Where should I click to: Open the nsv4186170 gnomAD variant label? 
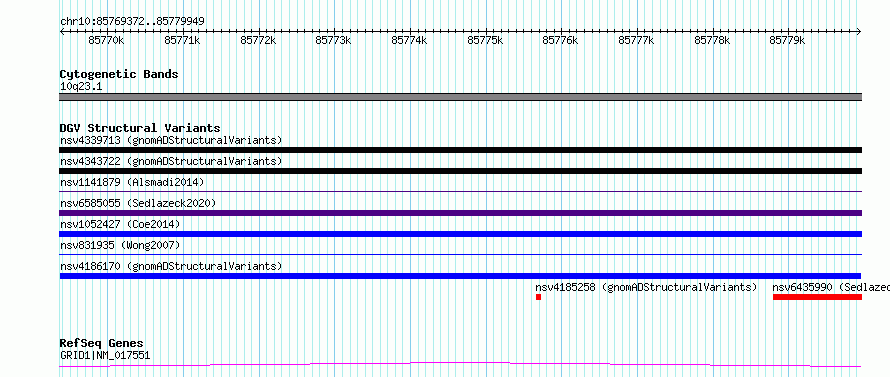pos(171,266)
